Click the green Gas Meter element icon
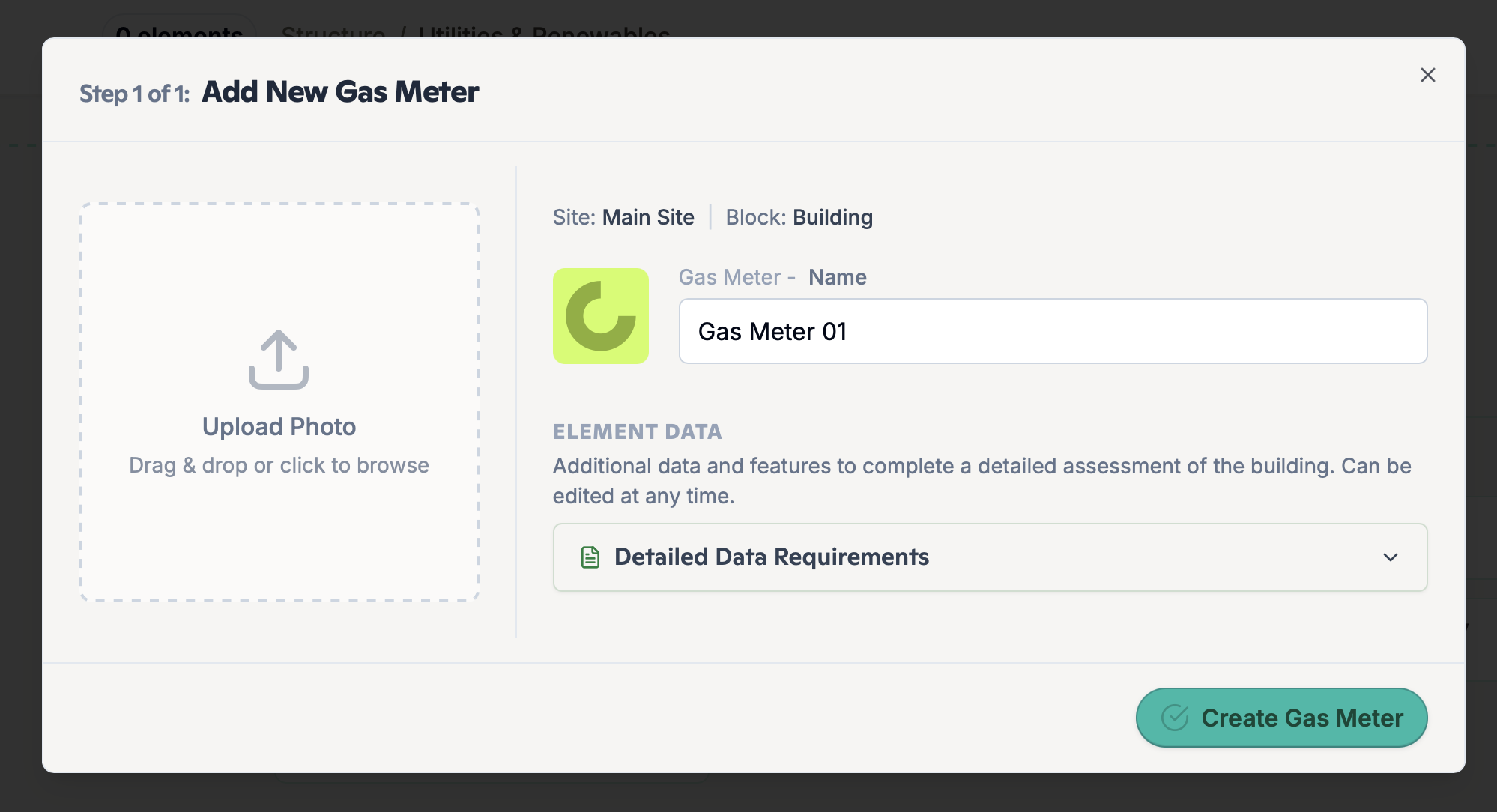 (601, 316)
